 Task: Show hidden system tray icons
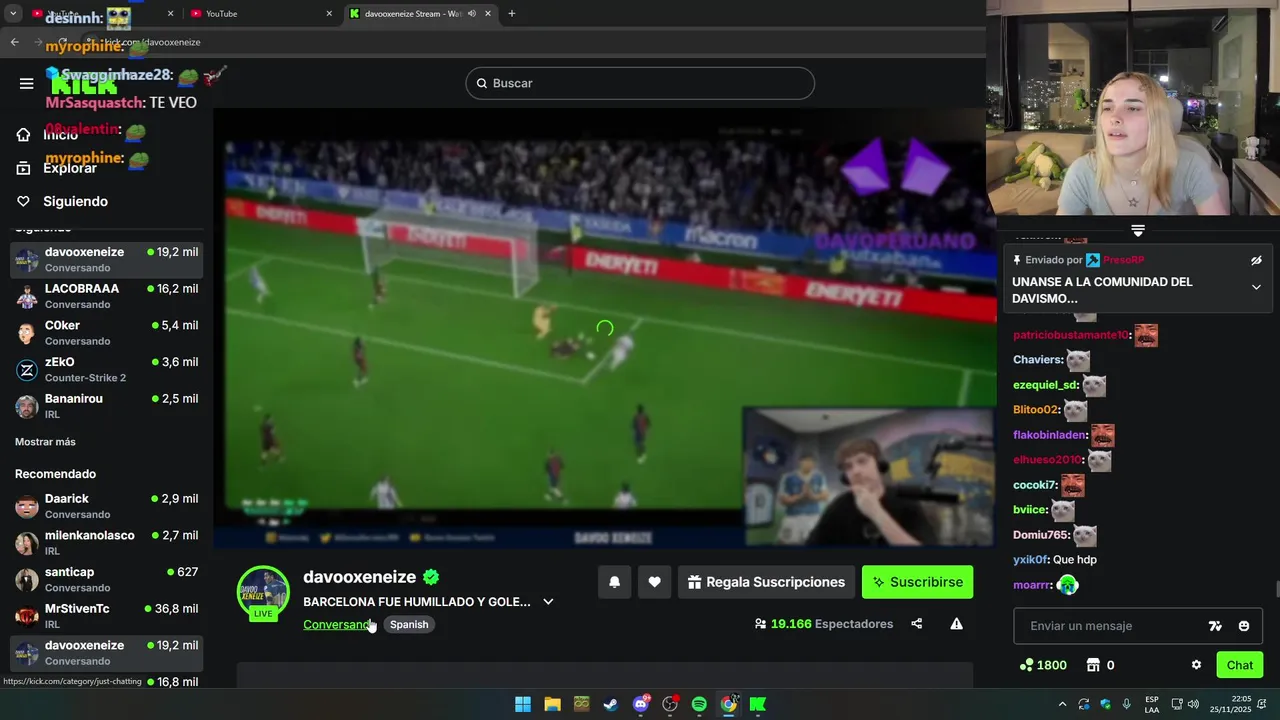[x=1062, y=704]
